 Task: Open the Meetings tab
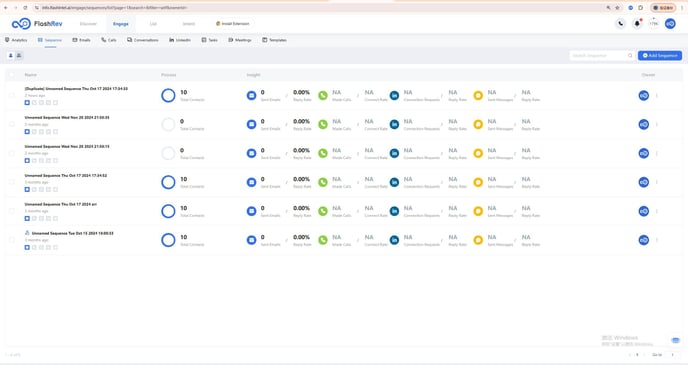pos(240,40)
